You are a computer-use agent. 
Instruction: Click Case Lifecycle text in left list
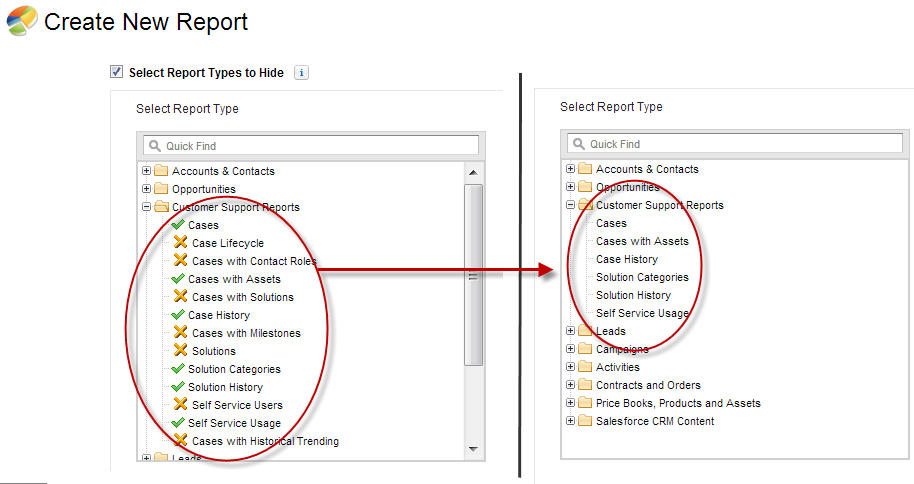point(228,243)
